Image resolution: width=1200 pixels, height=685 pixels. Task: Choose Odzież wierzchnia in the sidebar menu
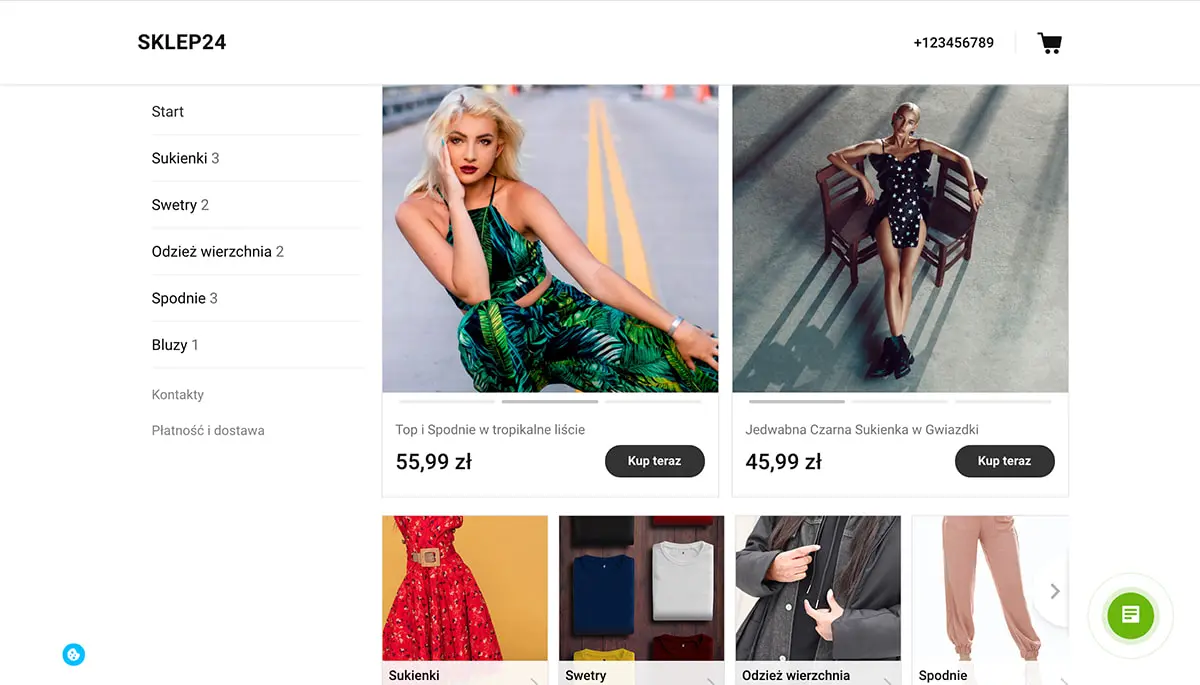212,252
